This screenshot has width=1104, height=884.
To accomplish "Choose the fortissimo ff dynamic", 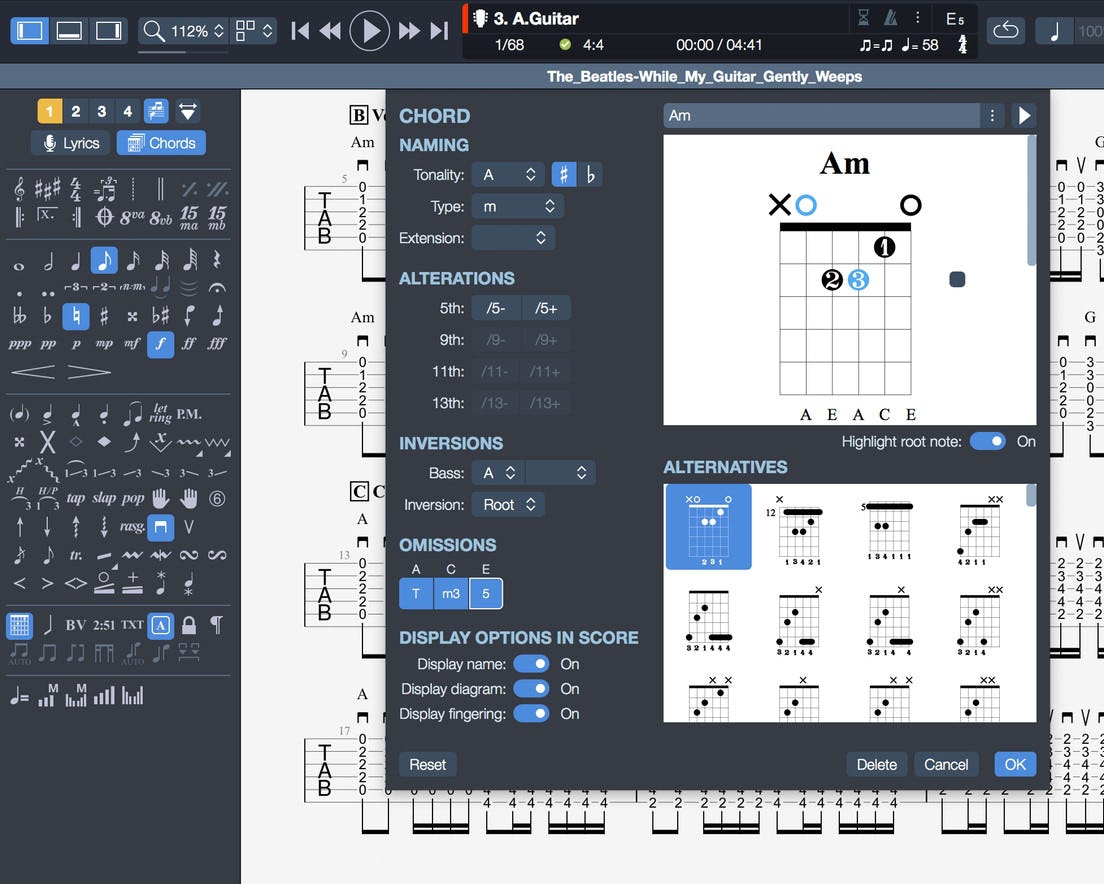I will 189,344.
